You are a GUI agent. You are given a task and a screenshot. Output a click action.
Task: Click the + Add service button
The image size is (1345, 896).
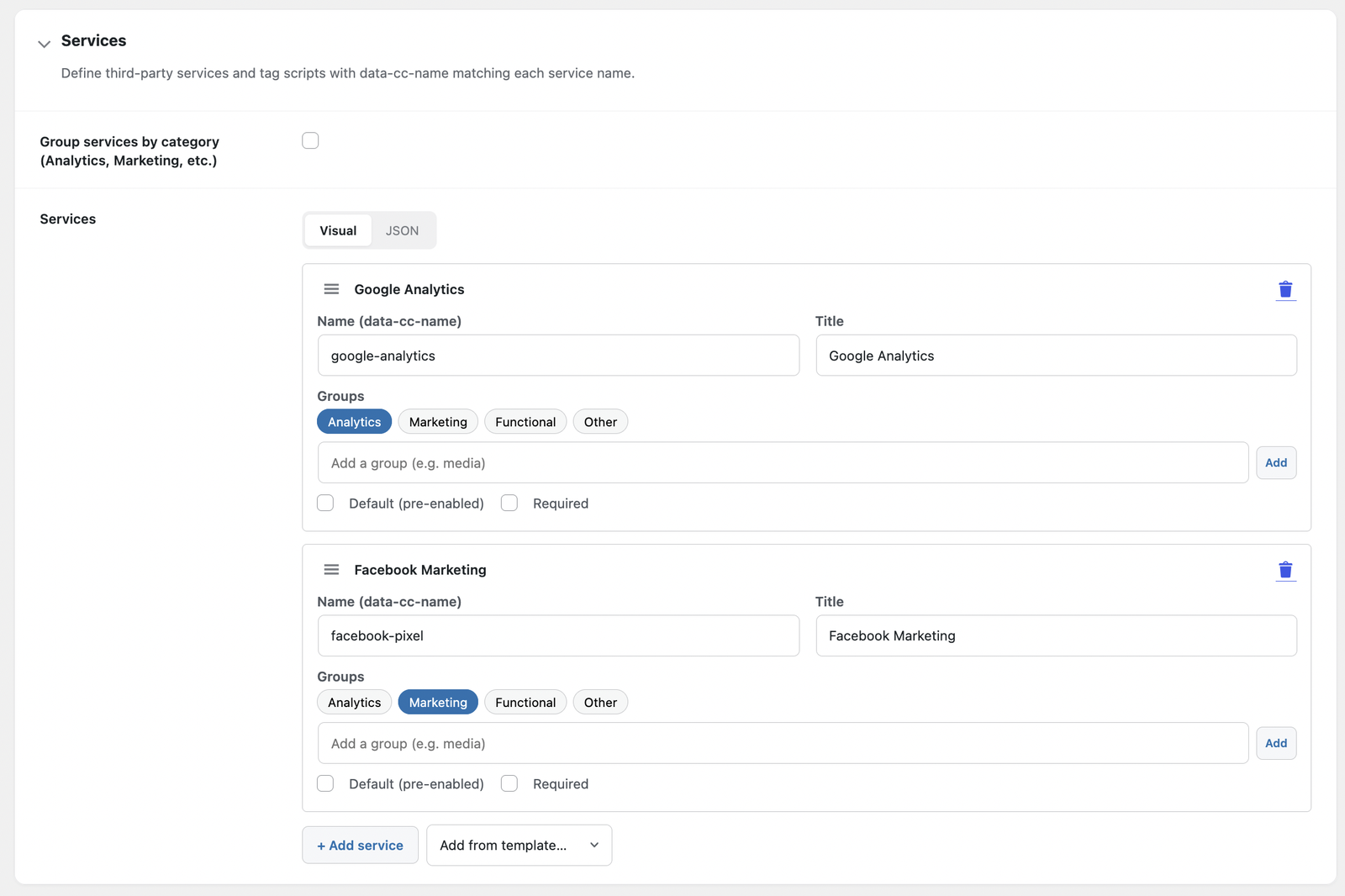[x=360, y=846]
